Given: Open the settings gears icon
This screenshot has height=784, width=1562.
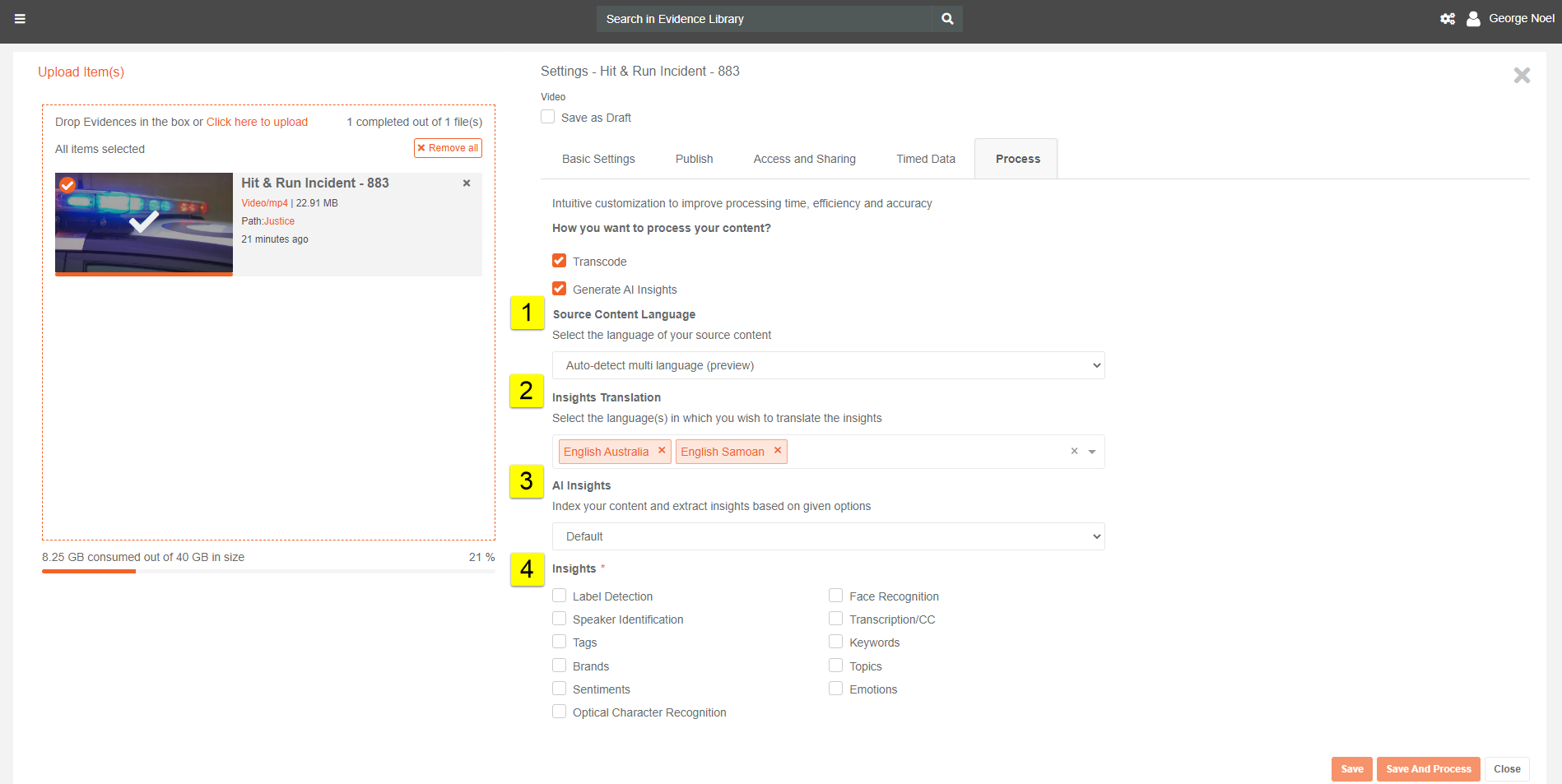Looking at the screenshot, I should (x=1448, y=19).
